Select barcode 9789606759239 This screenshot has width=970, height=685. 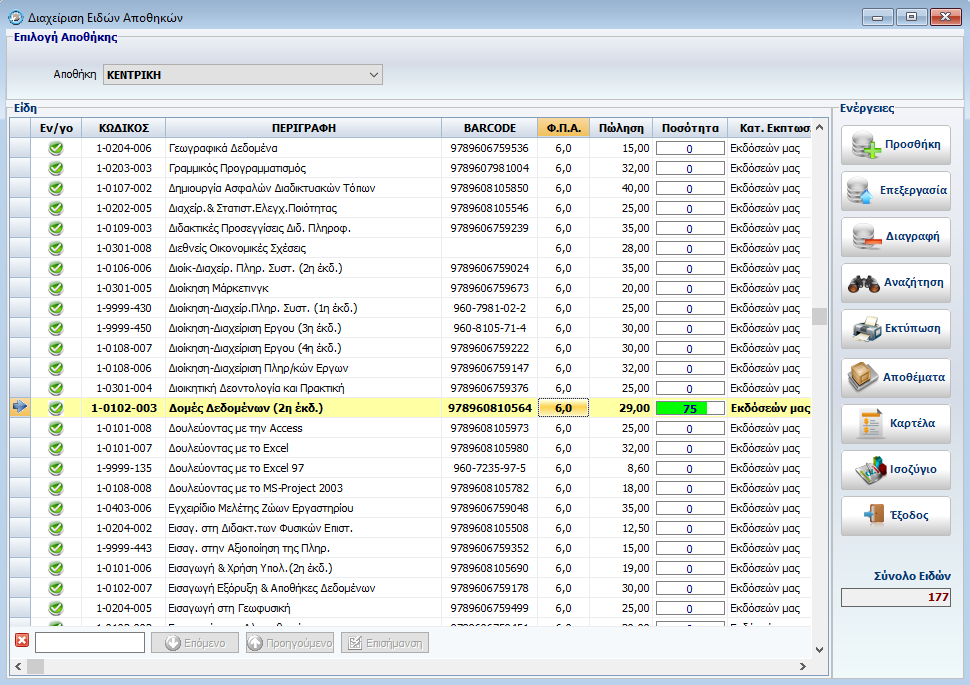click(x=489, y=228)
